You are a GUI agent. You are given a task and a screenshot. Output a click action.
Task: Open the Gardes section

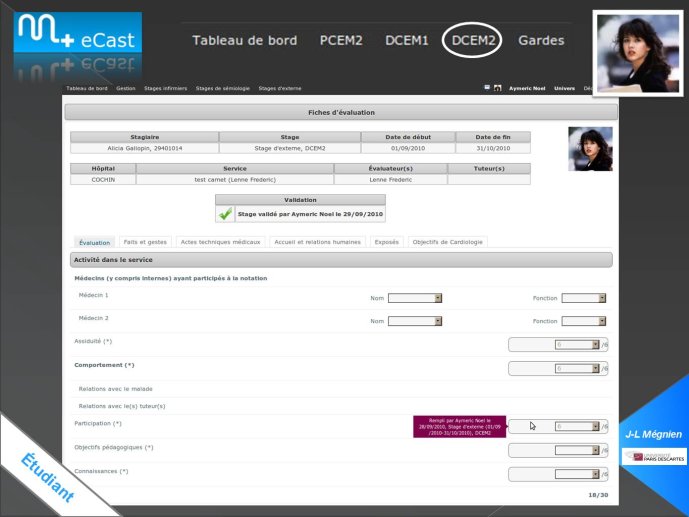[541, 40]
